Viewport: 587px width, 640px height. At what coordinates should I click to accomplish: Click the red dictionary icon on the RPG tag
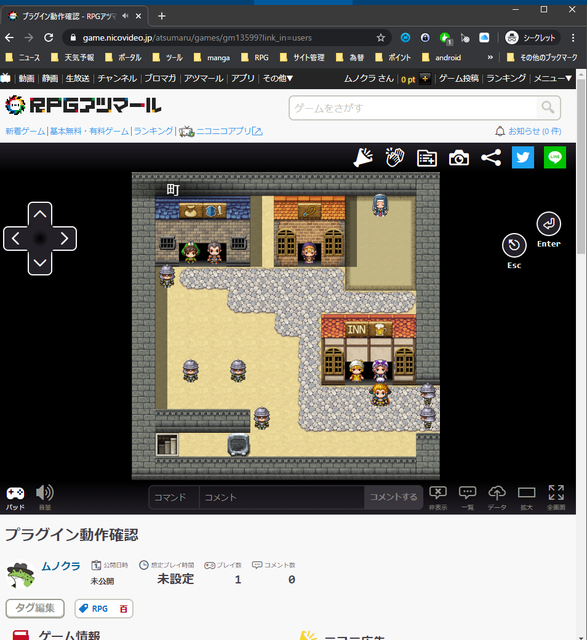[123, 609]
